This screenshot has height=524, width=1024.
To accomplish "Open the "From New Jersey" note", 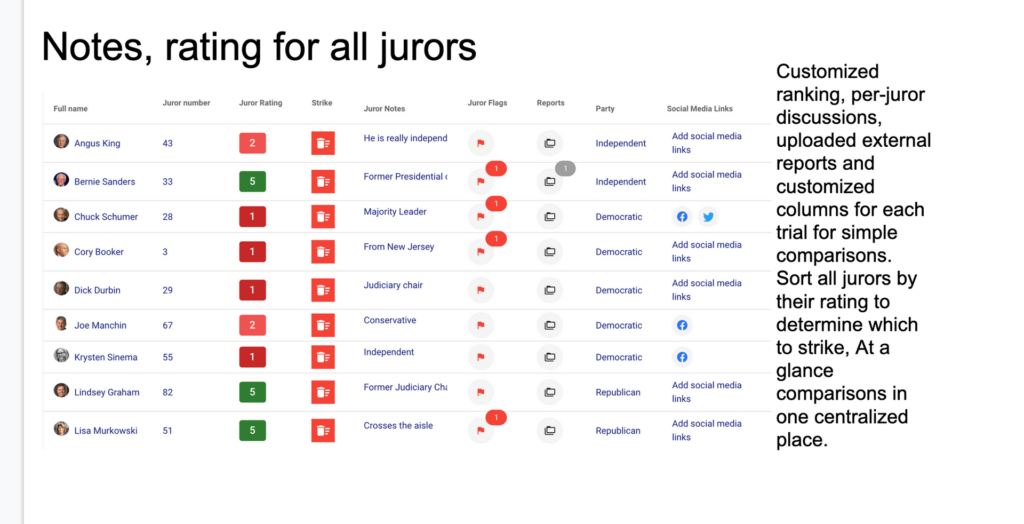I will [x=399, y=247].
